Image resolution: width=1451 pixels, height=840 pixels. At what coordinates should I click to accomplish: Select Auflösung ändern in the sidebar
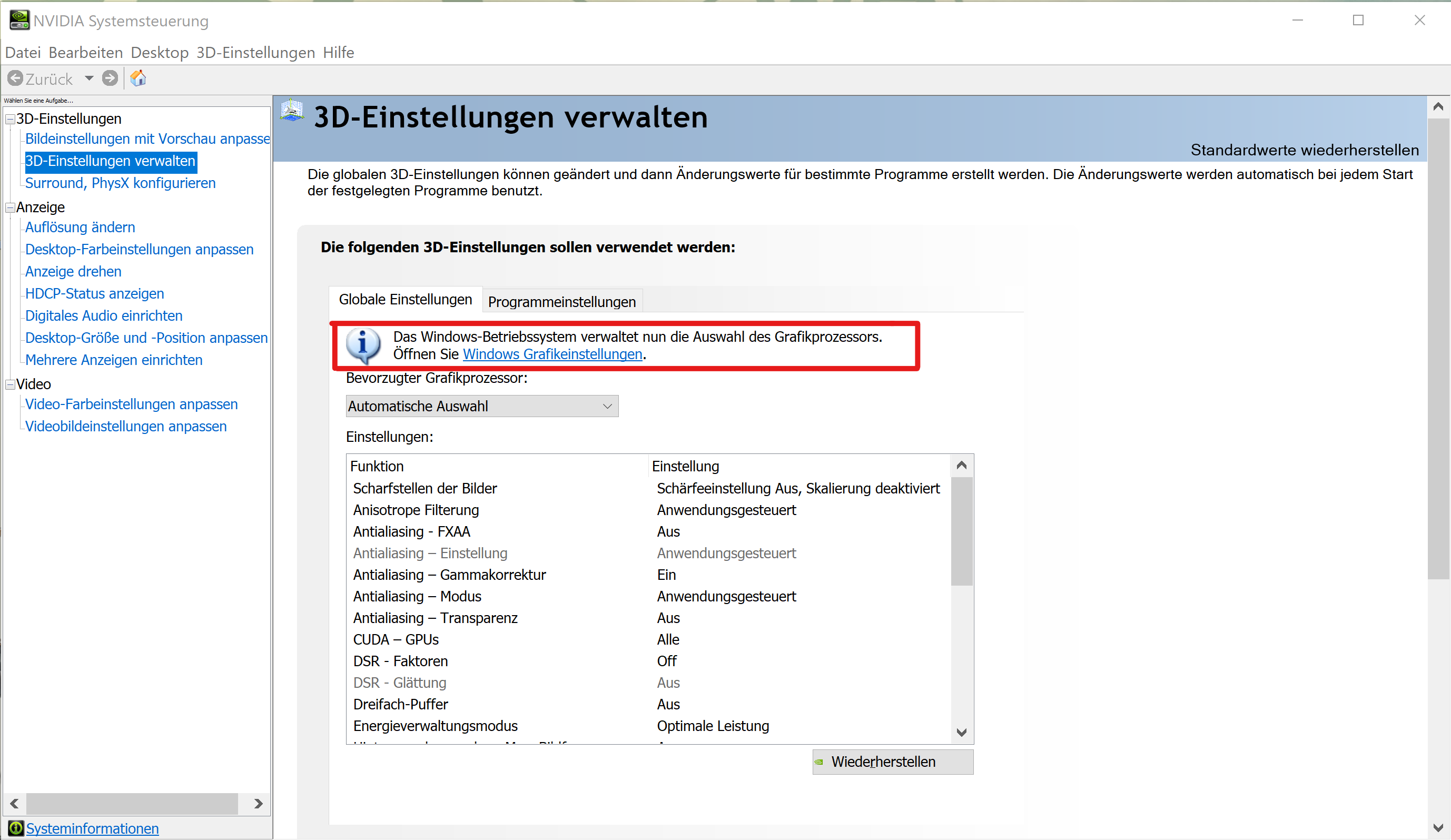tap(80, 228)
